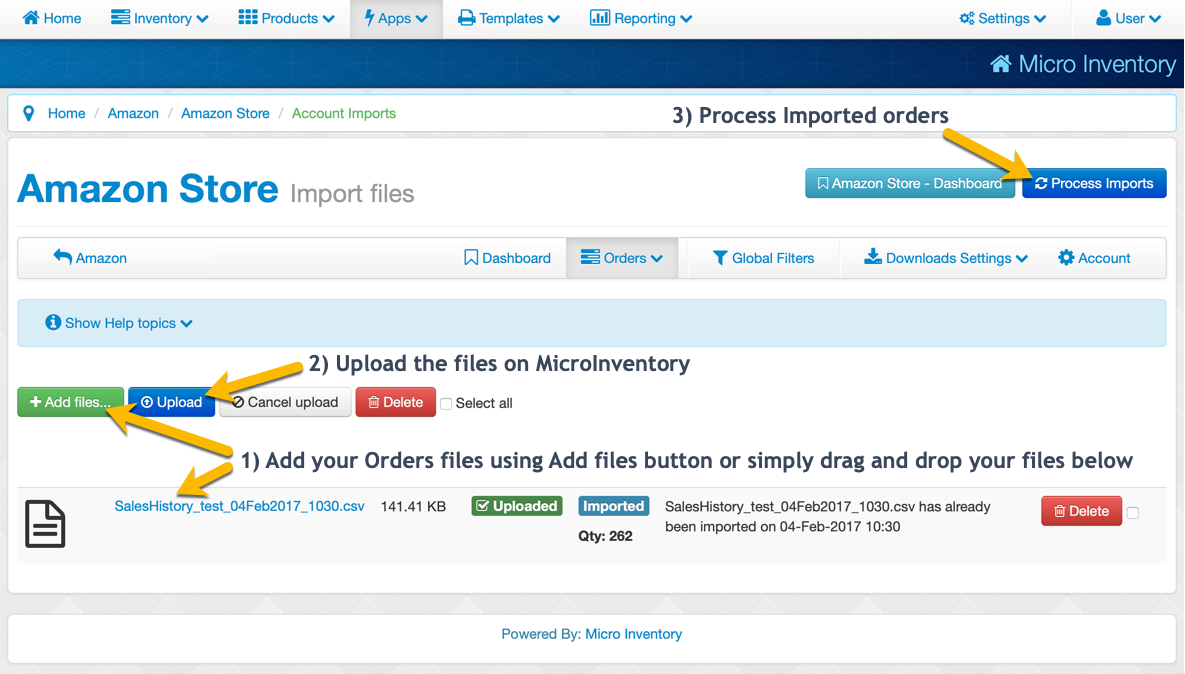Click the bookmark icon on Amazon Store - Dashboard
This screenshot has height=674, width=1185.
point(823,184)
